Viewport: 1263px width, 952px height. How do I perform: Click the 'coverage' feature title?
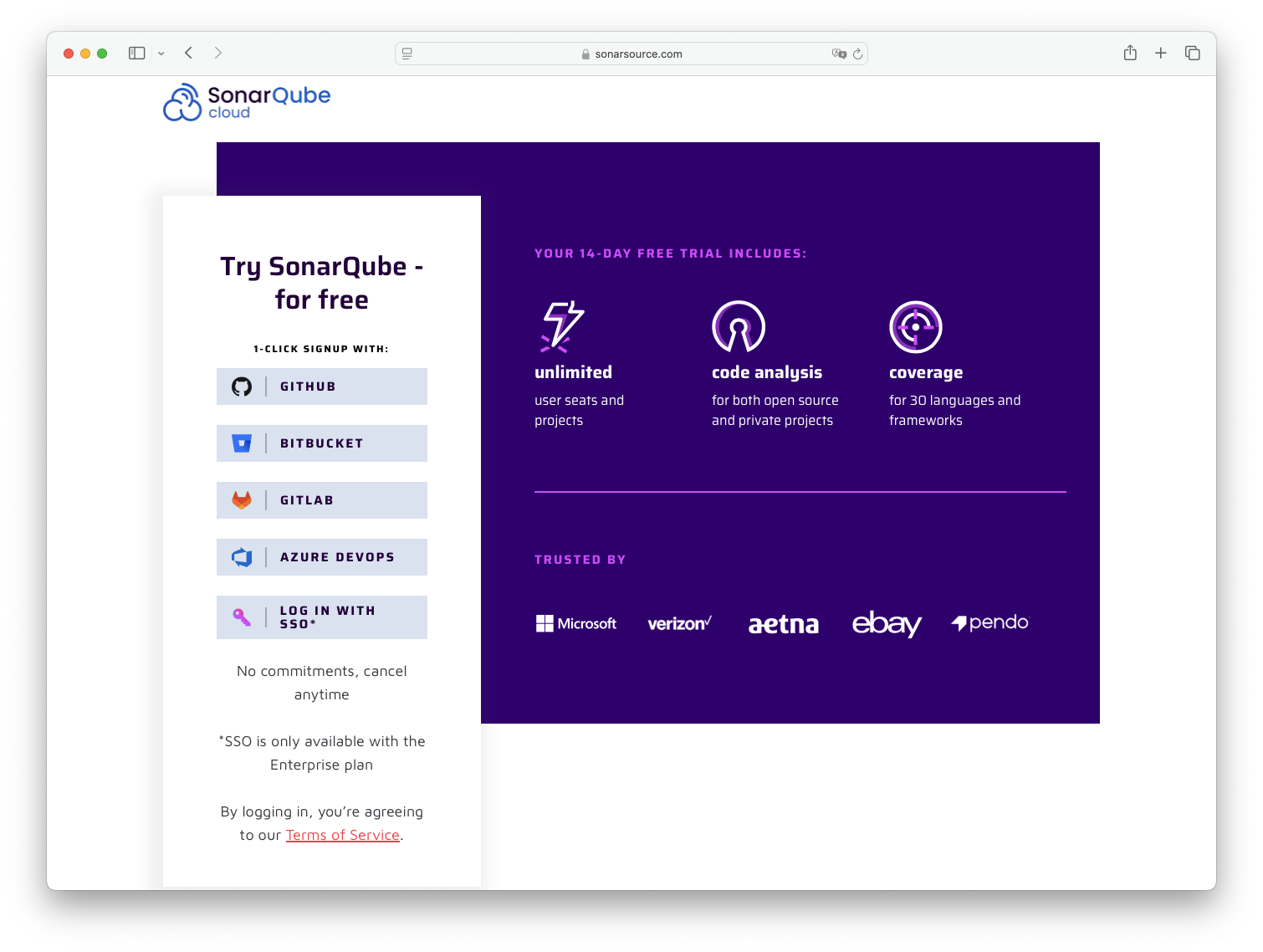(x=926, y=372)
